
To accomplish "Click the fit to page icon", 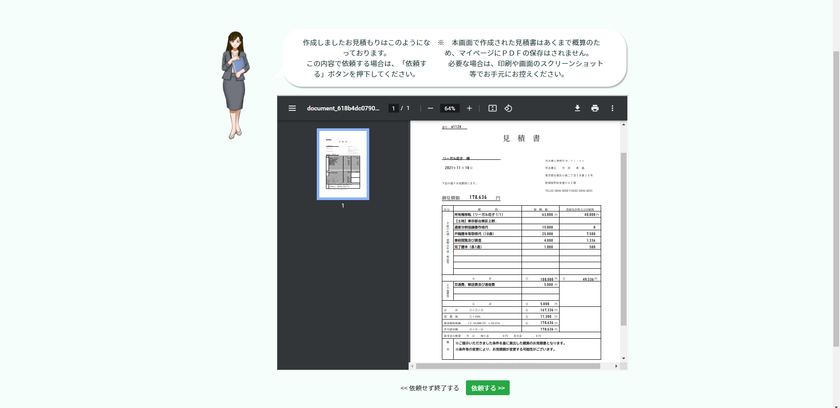I will tap(492, 108).
